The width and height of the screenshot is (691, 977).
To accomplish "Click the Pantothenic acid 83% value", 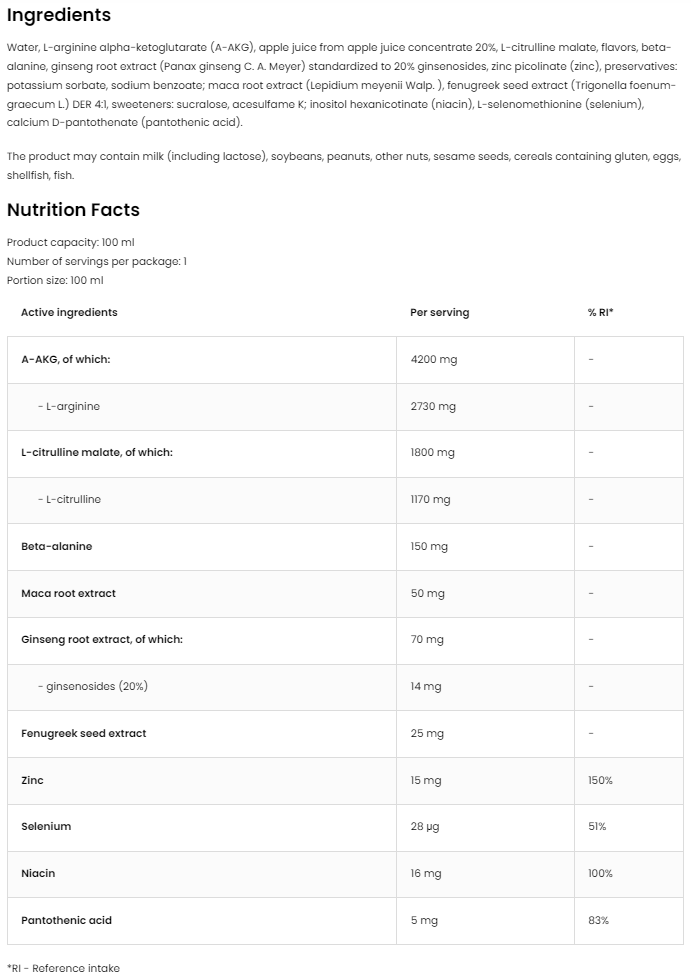I will click(598, 920).
